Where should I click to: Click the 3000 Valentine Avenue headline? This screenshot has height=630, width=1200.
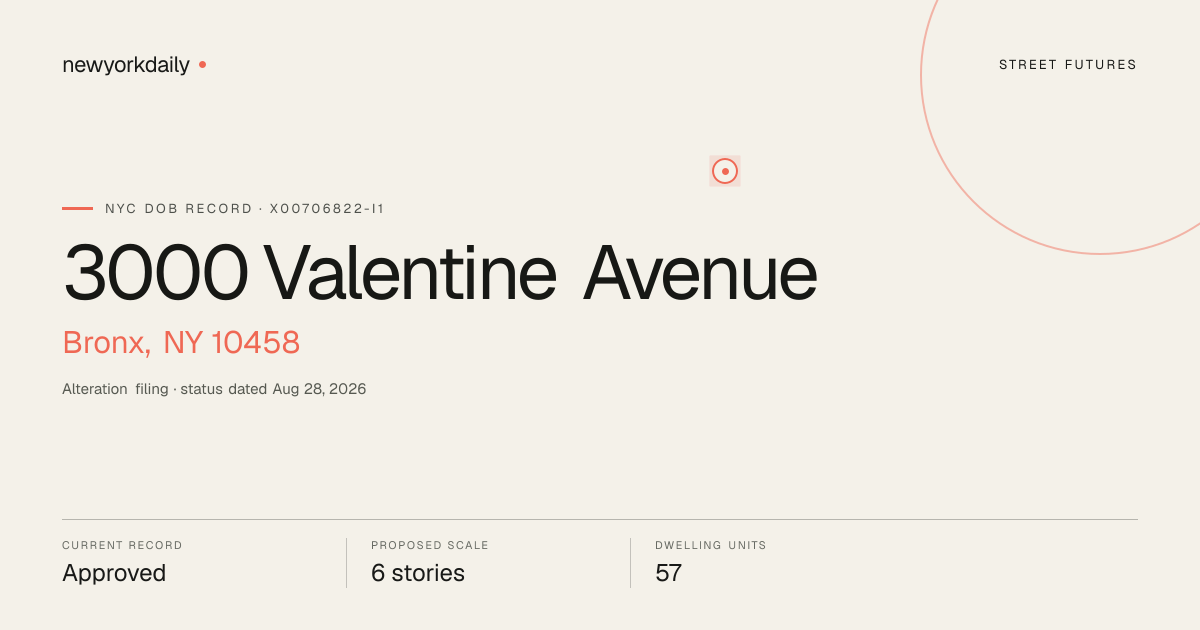(x=440, y=273)
